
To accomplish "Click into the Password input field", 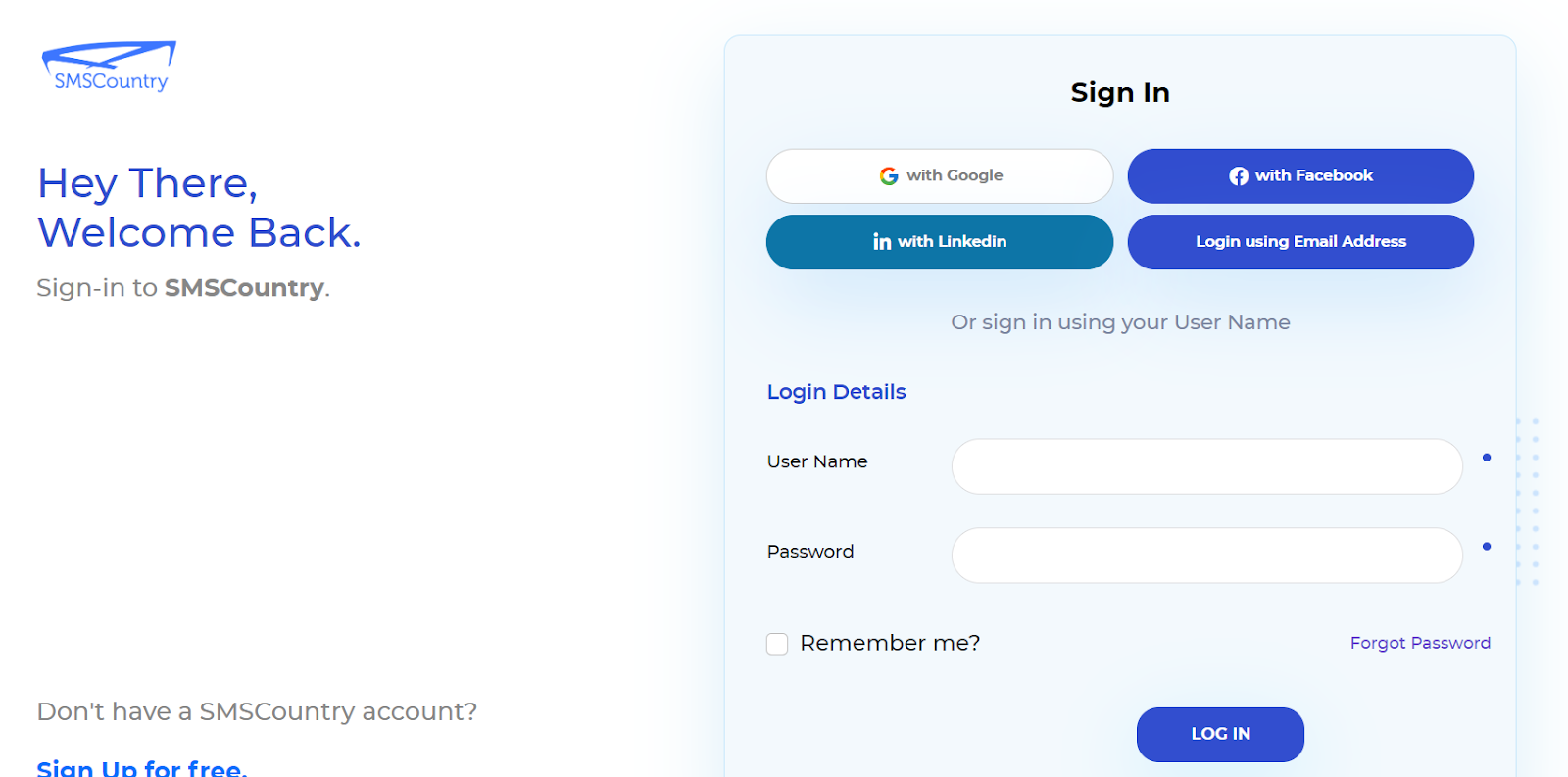I will 1206,555.
